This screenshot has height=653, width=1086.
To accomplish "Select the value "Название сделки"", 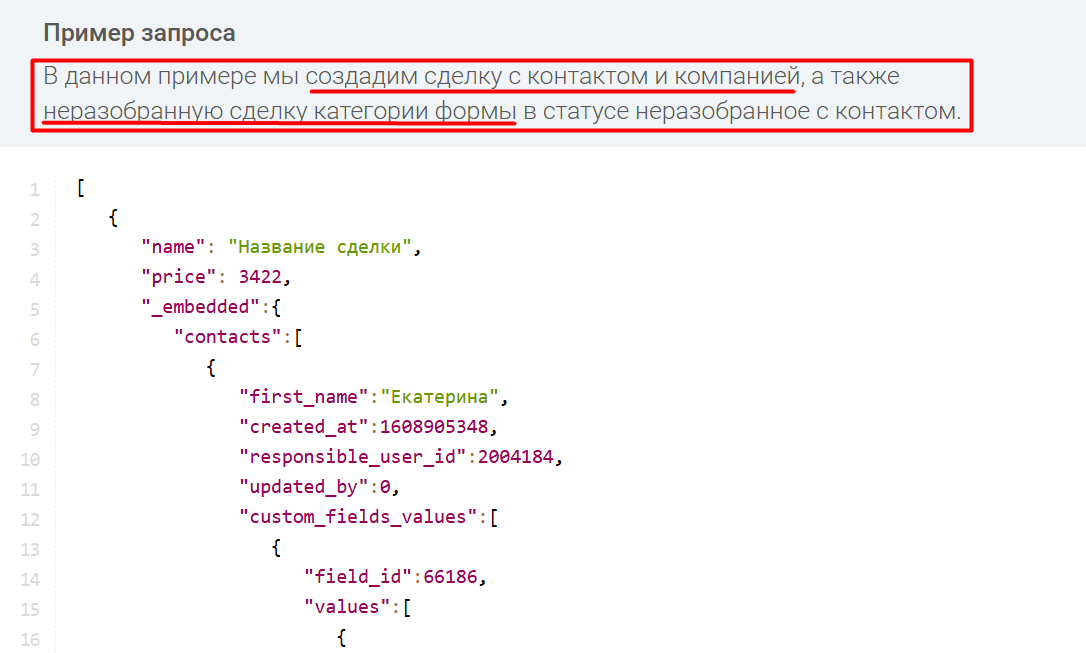I will tap(321, 246).
